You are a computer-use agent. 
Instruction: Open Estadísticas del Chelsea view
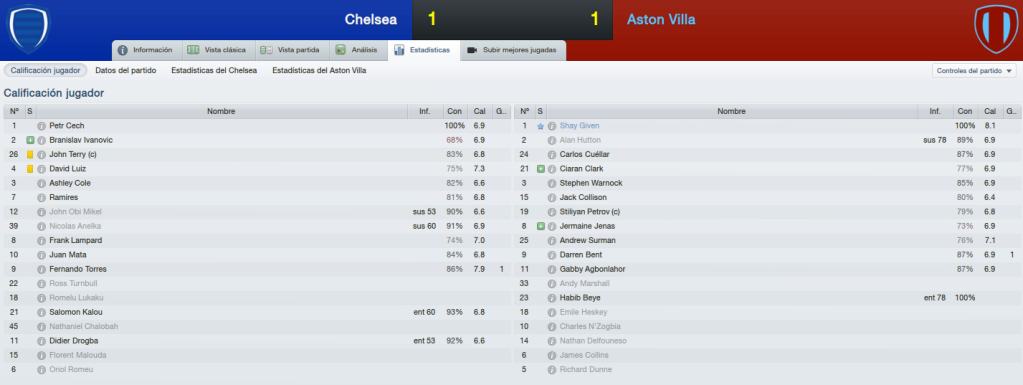(x=214, y=70)
